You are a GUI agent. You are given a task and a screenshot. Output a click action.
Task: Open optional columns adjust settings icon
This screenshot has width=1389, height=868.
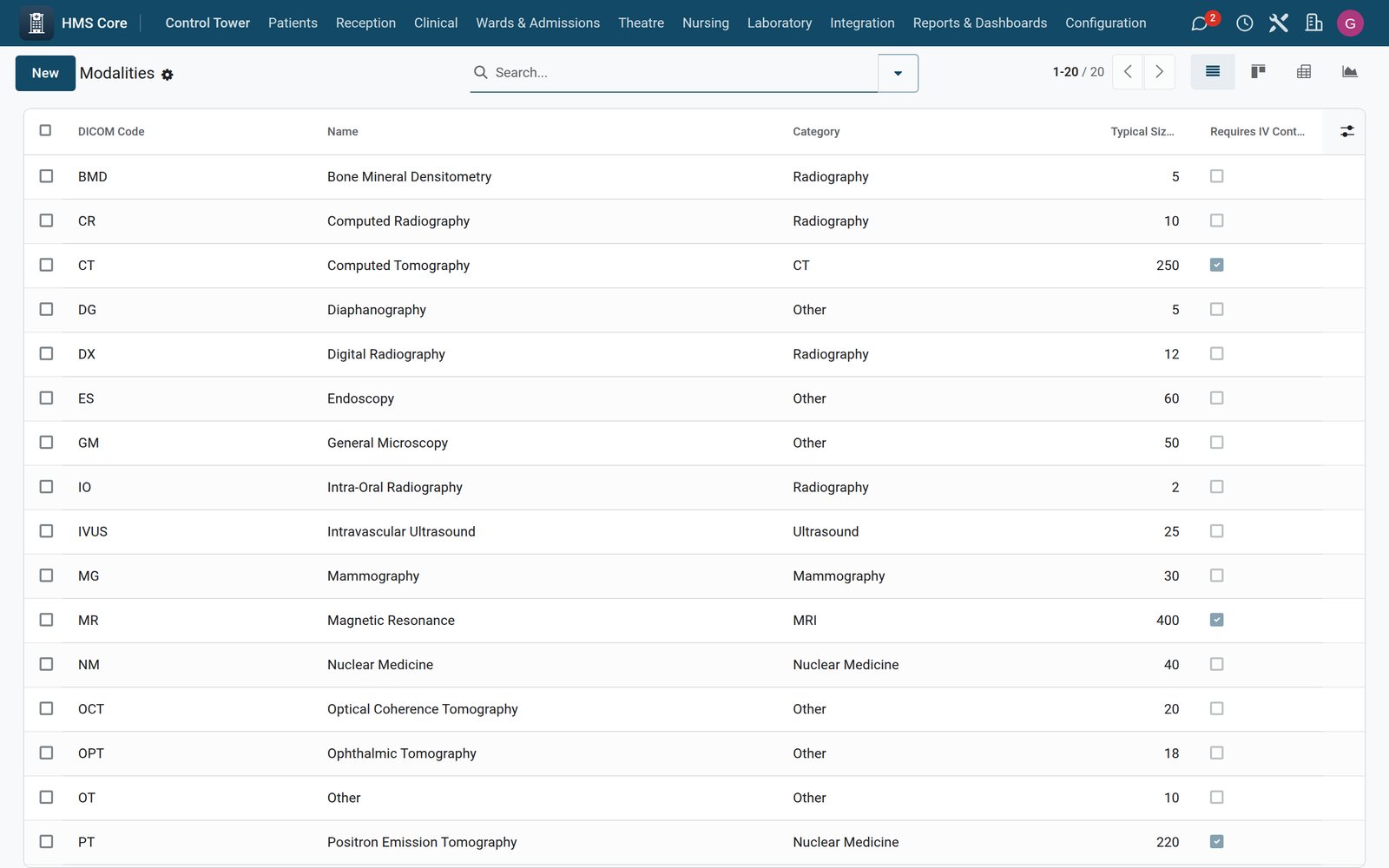tap(1346, 131)
